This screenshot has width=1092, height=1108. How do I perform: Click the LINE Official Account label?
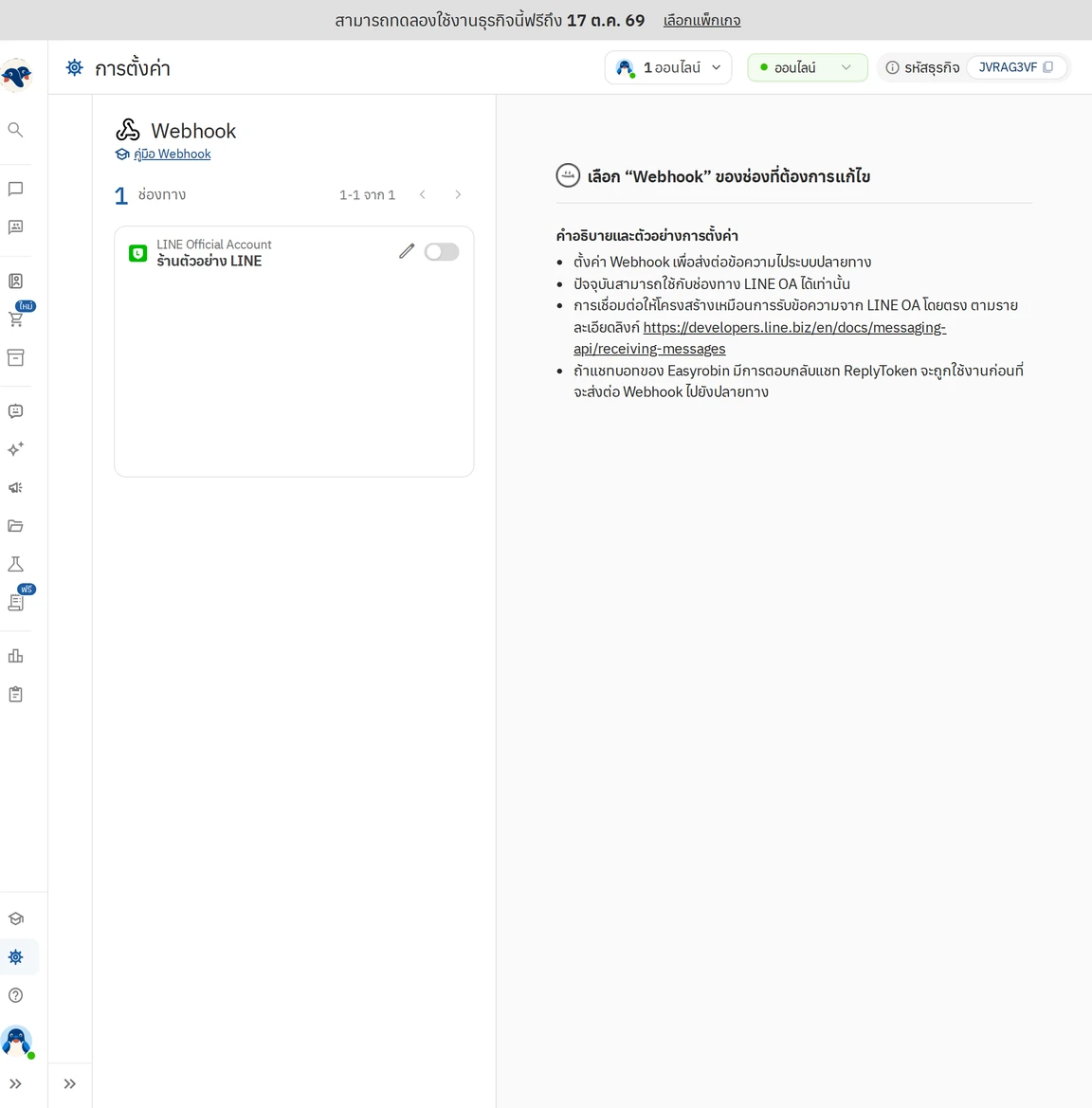click(x=213, y=245)
